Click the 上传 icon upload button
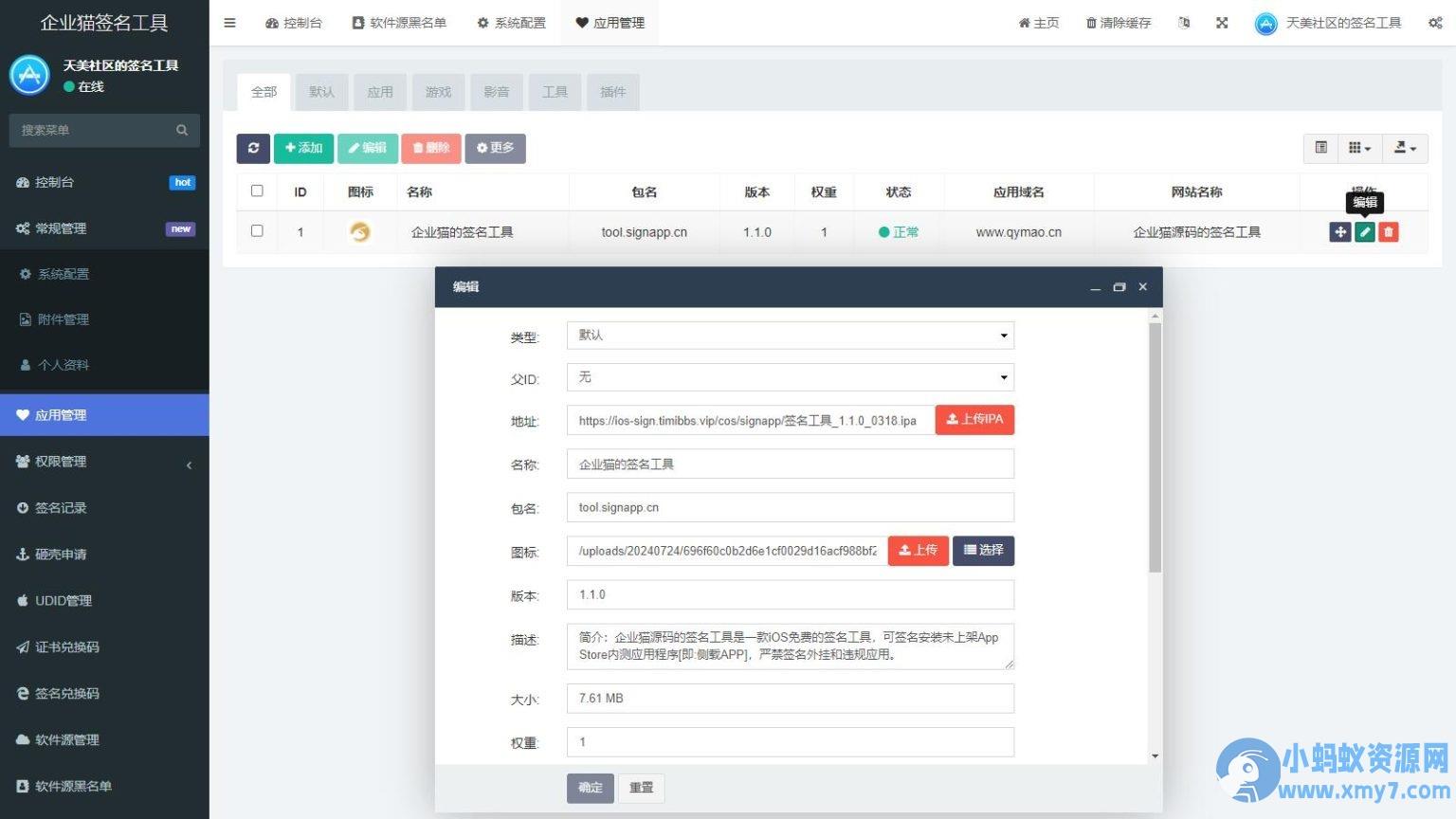1456x819 pixels. tap(918, 550)
